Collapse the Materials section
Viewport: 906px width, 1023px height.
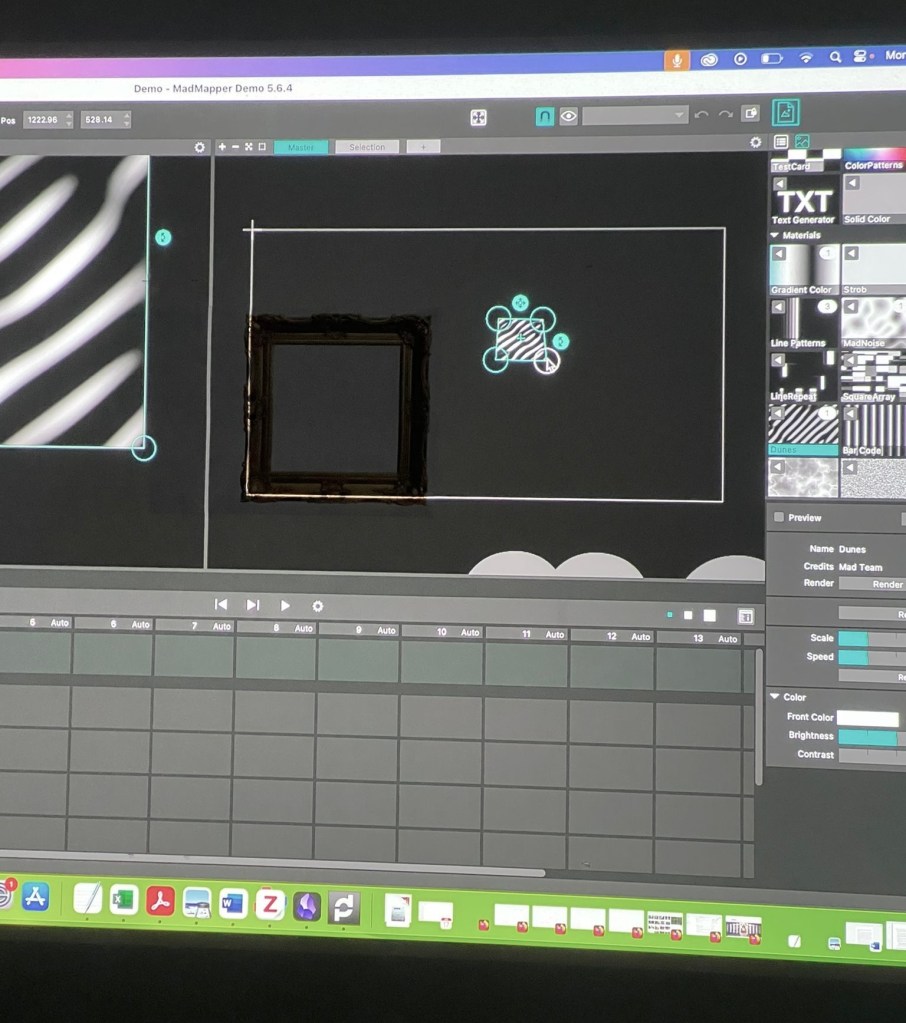tap(775, 235)
